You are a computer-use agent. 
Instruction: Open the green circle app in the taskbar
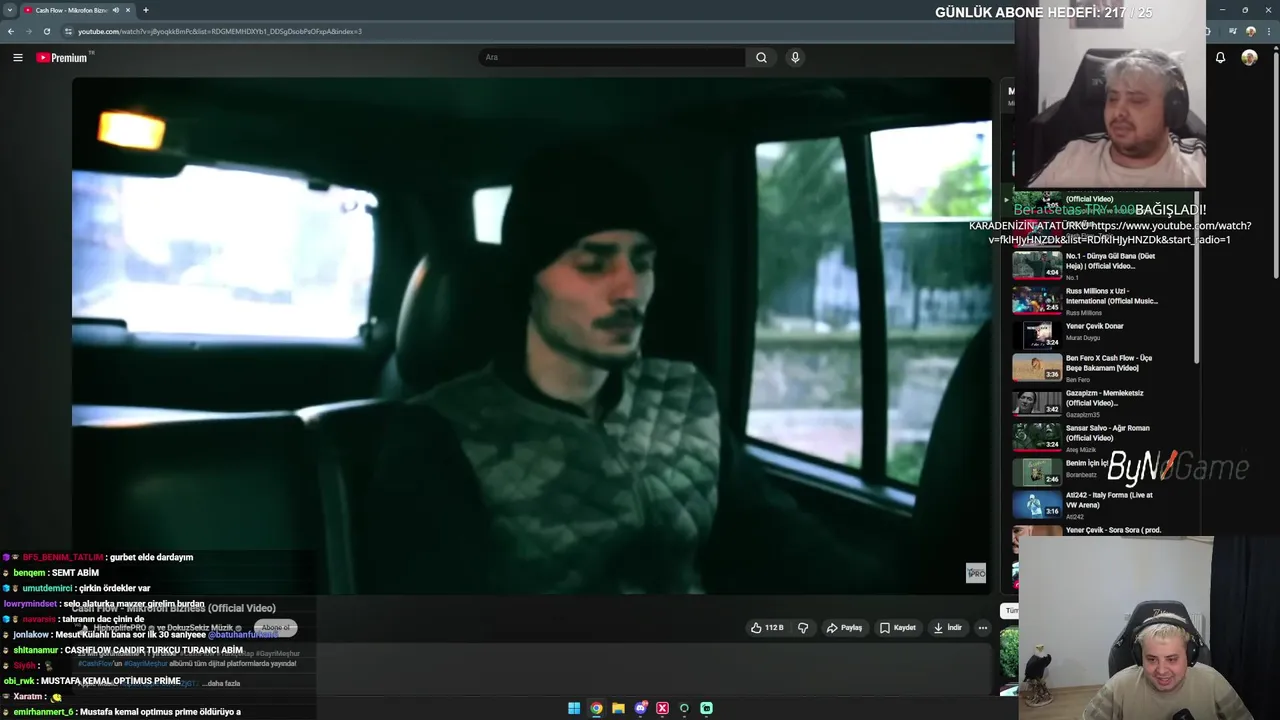pos(684,708)
